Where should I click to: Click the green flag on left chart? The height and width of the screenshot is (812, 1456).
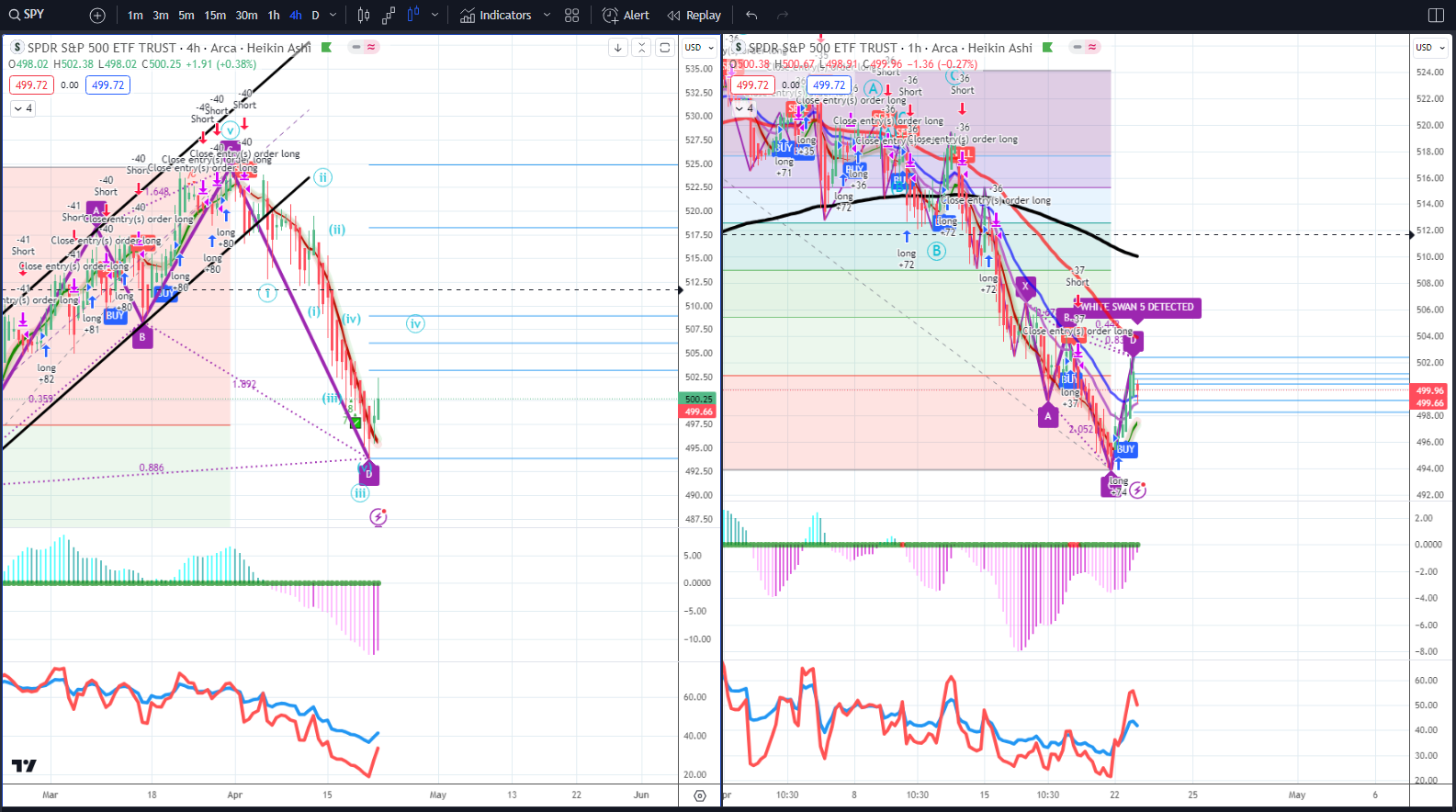[x=326, y=47]
